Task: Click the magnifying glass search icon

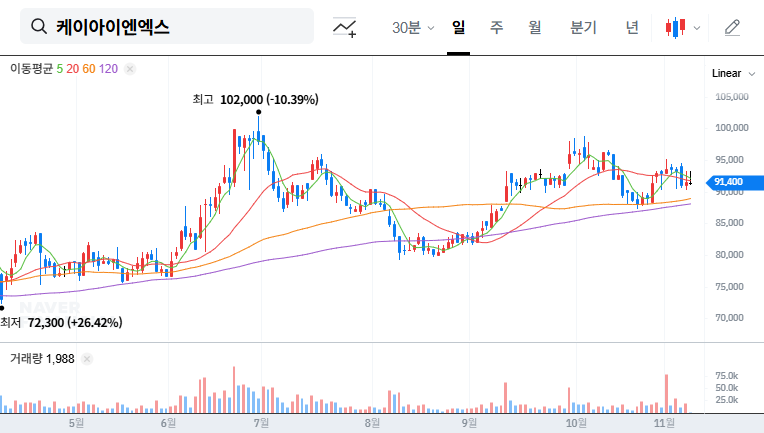Action: (39, 27)
